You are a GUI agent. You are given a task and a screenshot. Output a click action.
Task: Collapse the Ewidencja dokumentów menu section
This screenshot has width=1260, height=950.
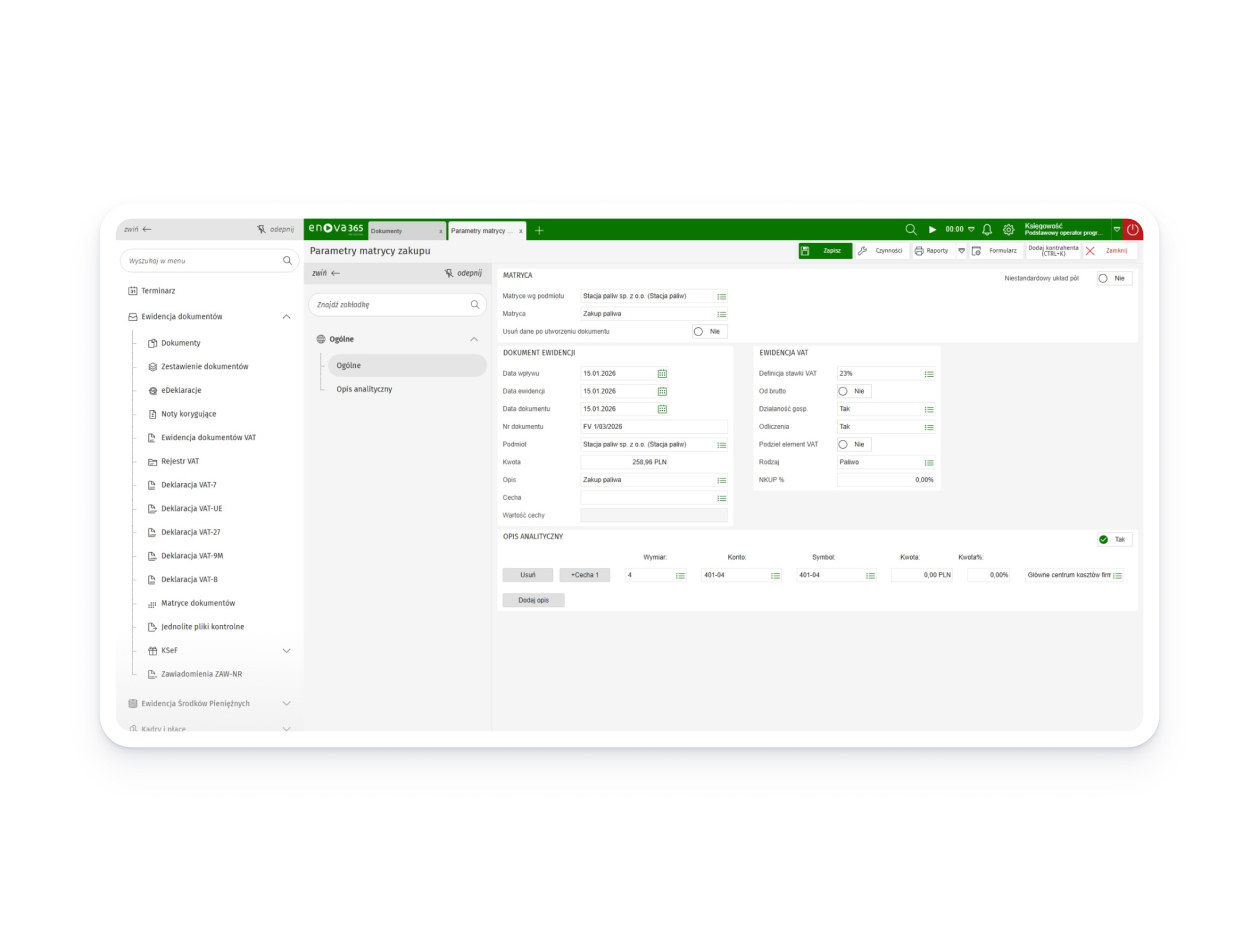click(x=287, y=317)
